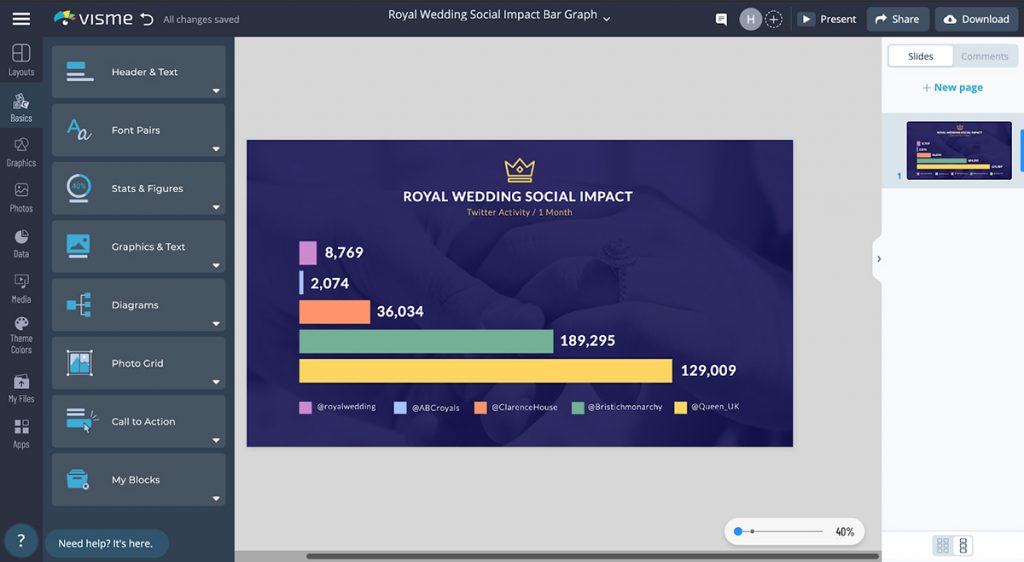Open the hamburger main menu
1024x562 pixels.
coord(21,19)
